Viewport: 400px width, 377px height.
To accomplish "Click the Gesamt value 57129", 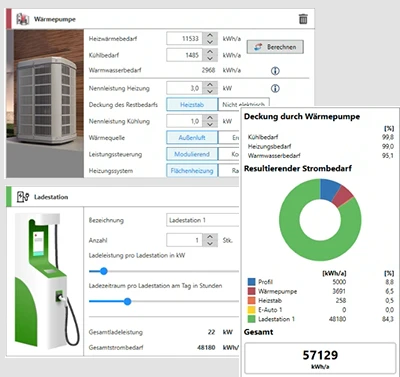I will 320,355.
